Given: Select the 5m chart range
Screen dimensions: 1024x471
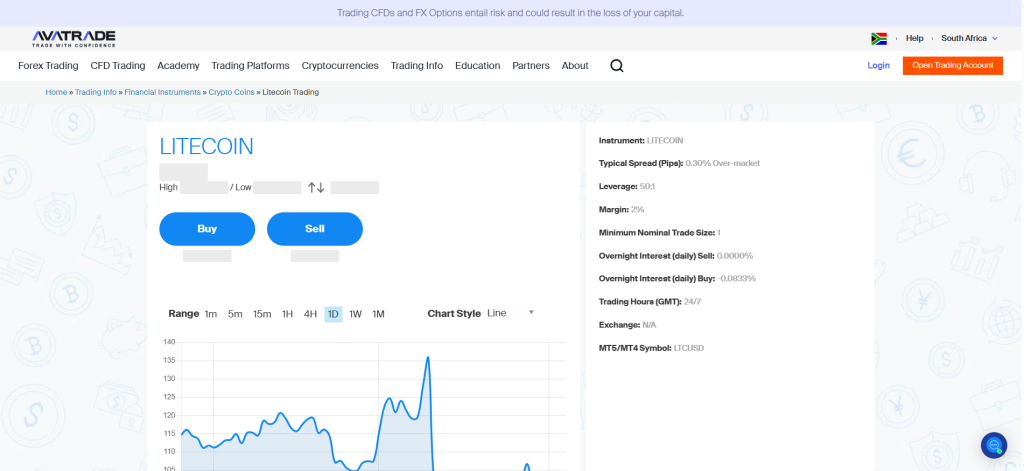Looking at the screenshot, I should pyautogui.click(x=235, y=314).
